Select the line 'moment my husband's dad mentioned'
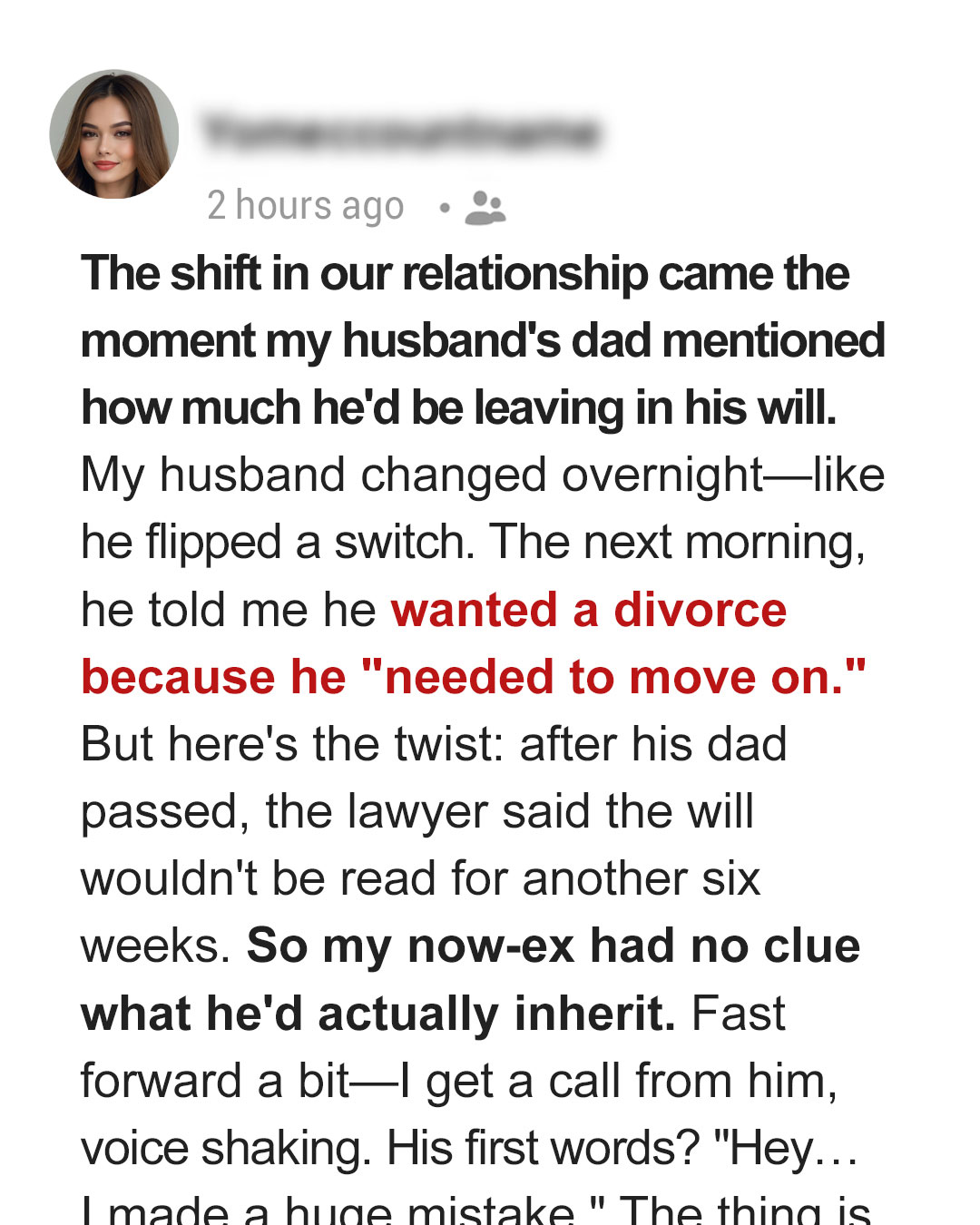The image size is (980, 1225). coord(483,340)
